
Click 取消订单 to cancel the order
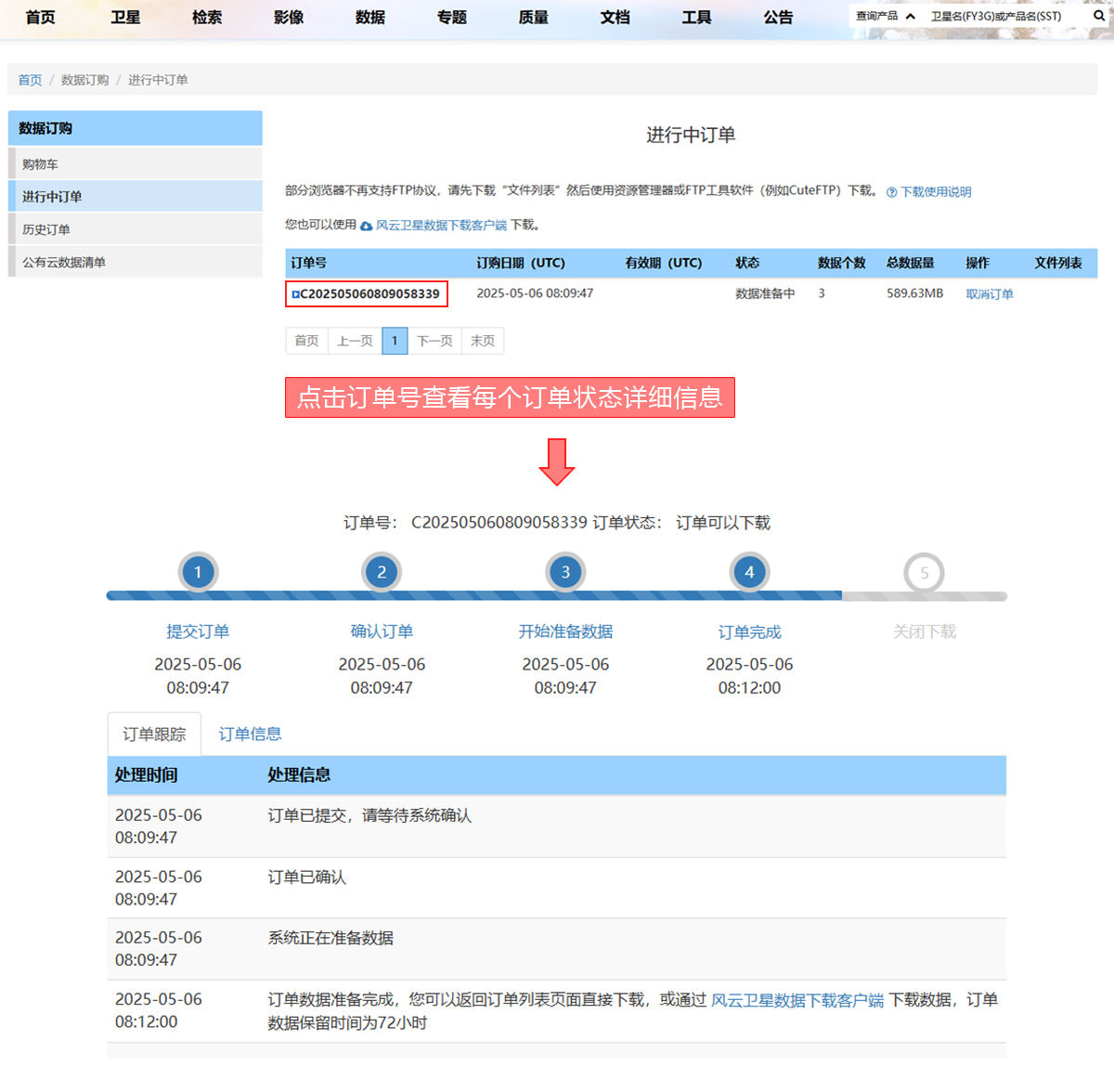[989, 294]
